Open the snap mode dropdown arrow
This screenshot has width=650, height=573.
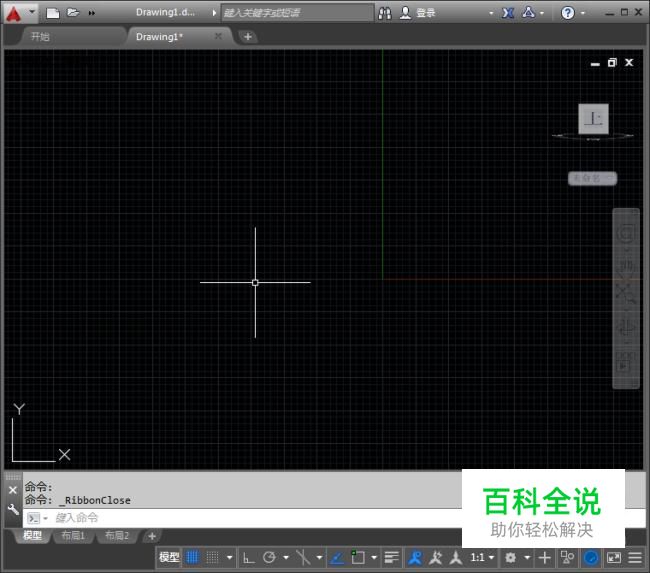tap(229, 558)
